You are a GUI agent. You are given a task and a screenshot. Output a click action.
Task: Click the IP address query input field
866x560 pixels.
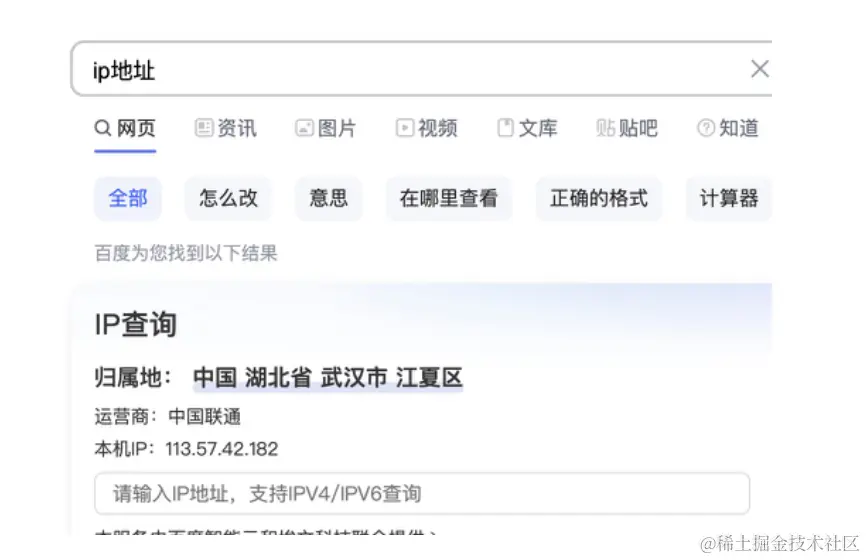pyautogui.click(x=422, y=493)
